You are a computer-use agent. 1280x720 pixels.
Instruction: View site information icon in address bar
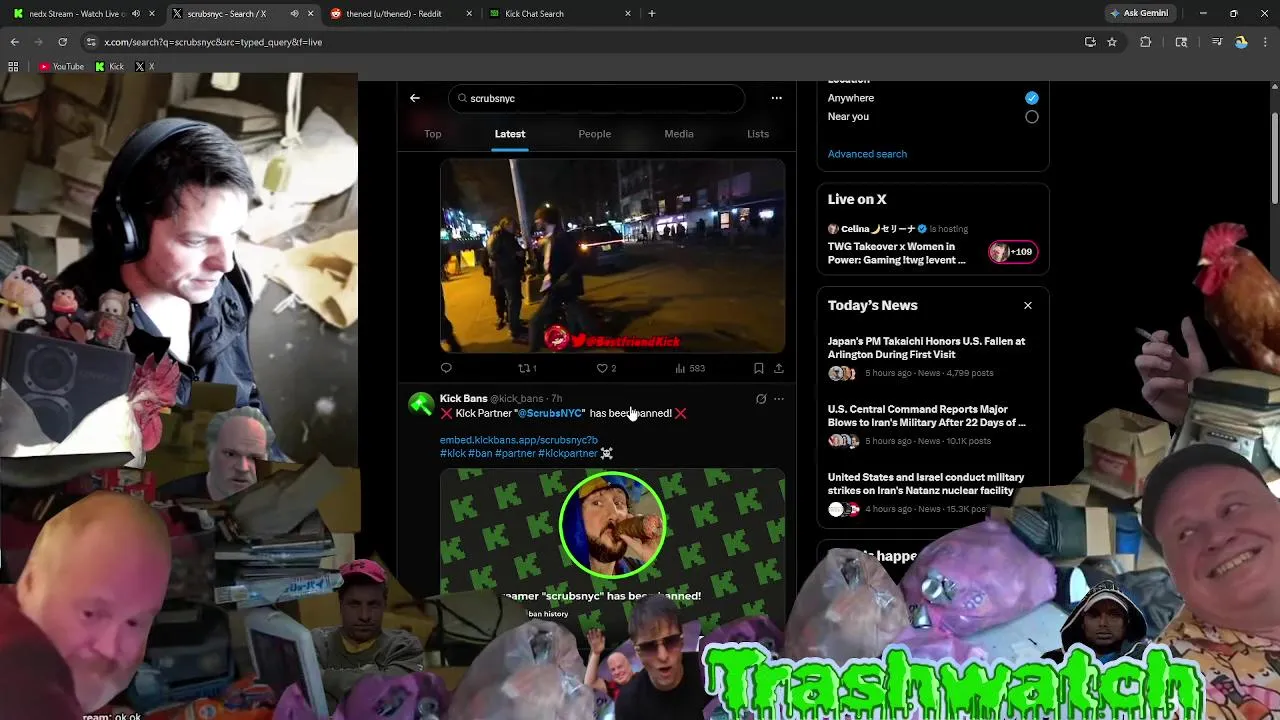[x=91, y=42]
